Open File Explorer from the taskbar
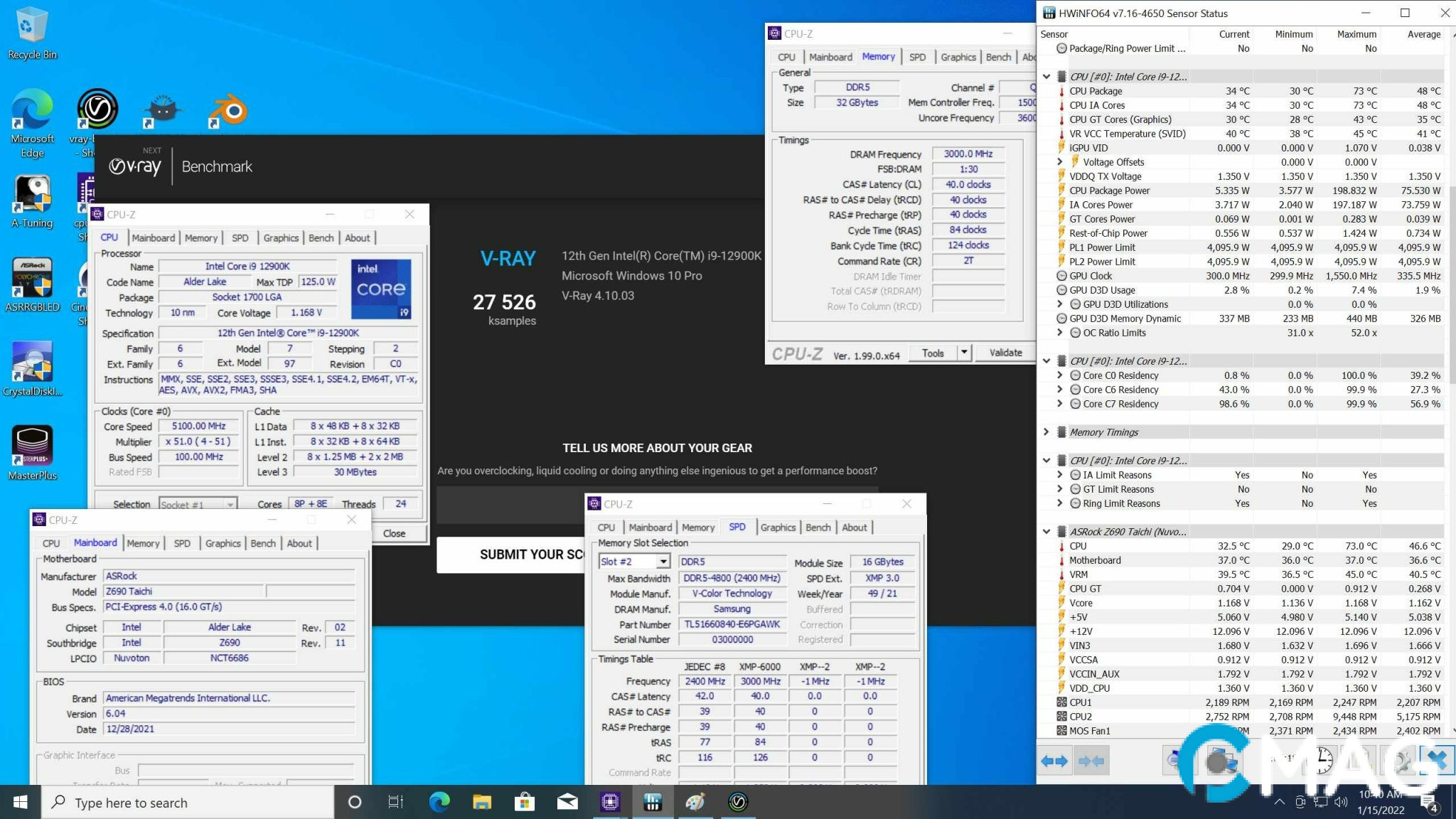The image size is (1456, 819). coord(482,802)
